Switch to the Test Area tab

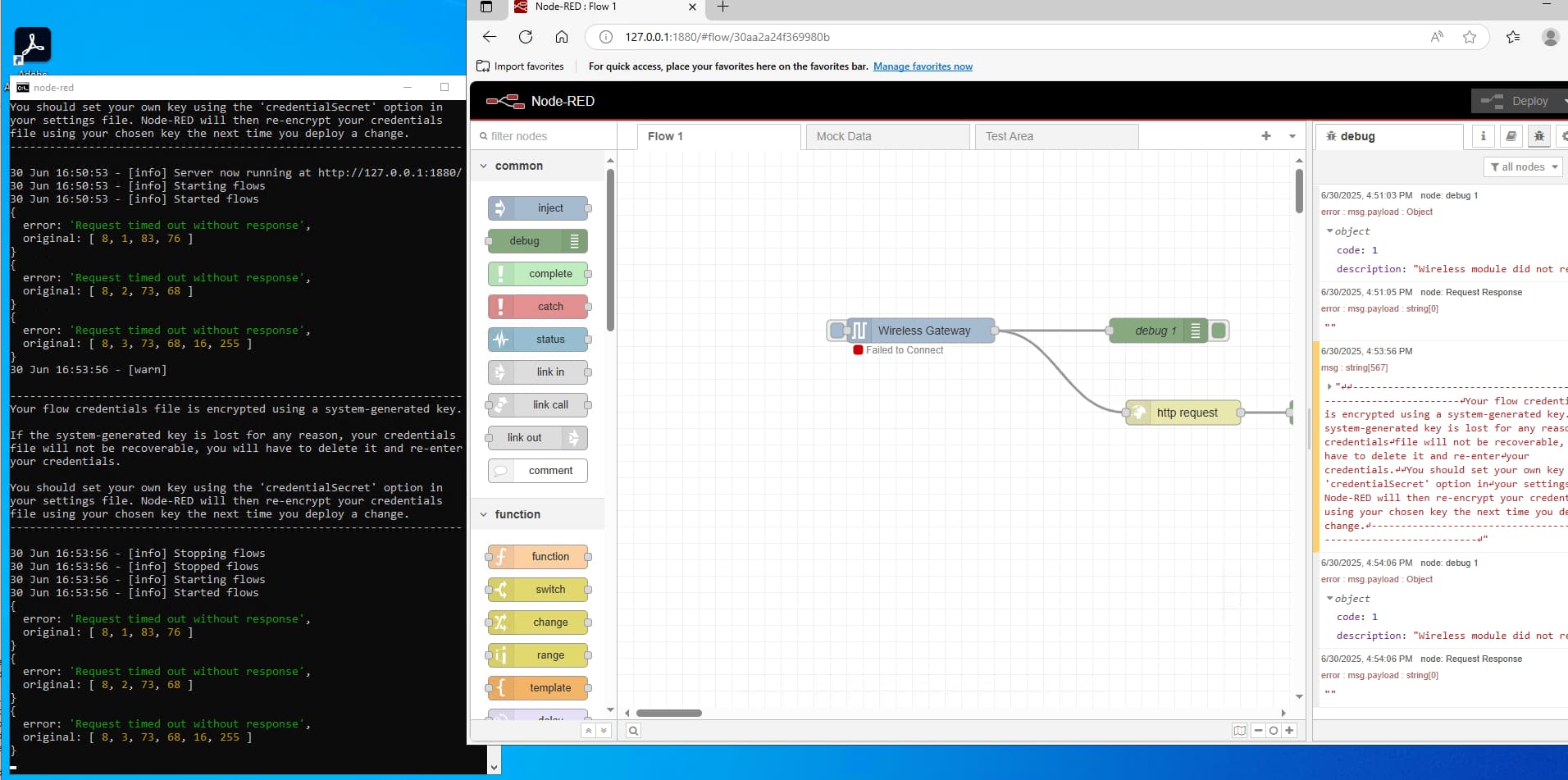(x=1056, y=136)
